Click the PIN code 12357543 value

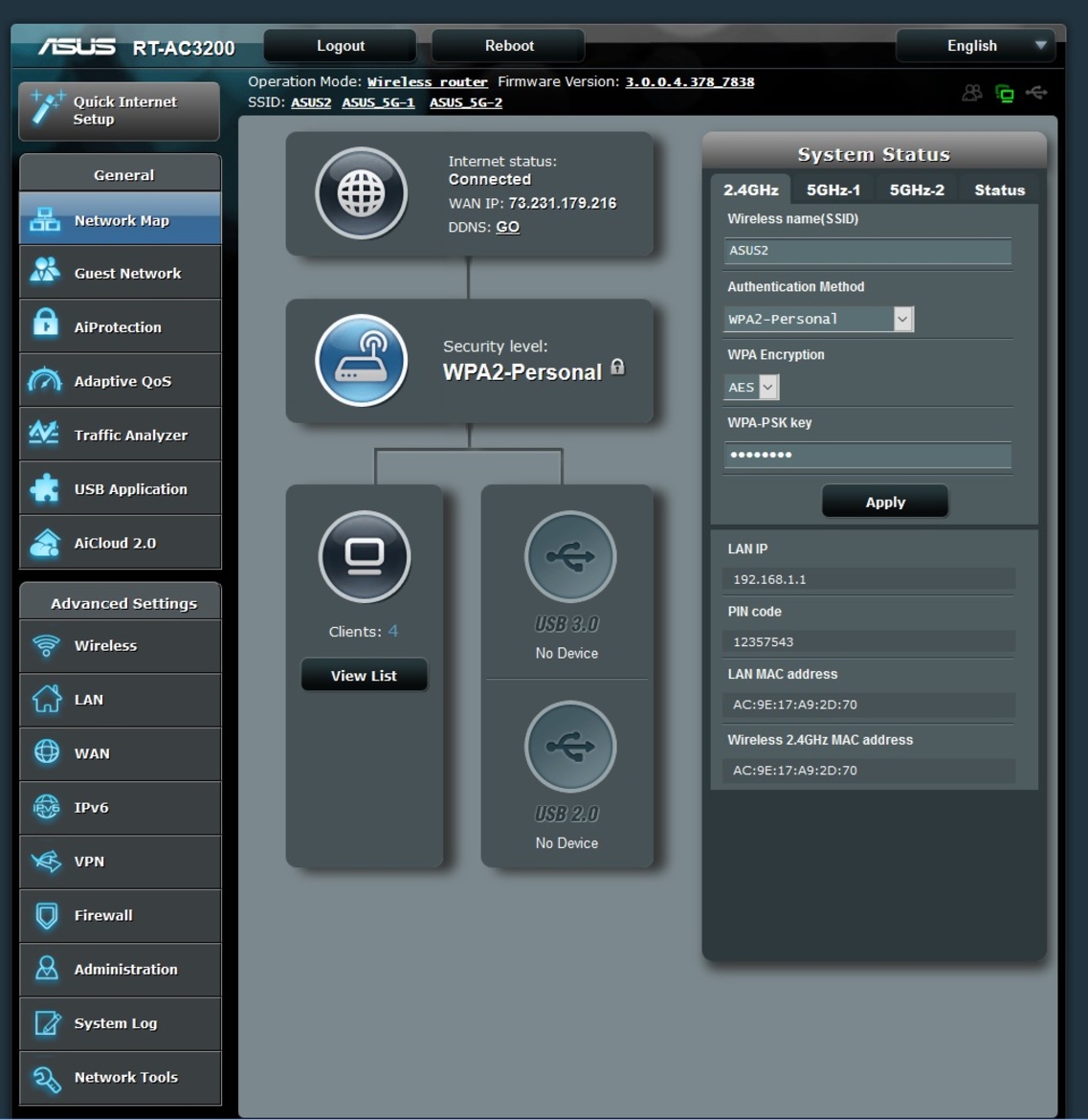coord(869,641)
